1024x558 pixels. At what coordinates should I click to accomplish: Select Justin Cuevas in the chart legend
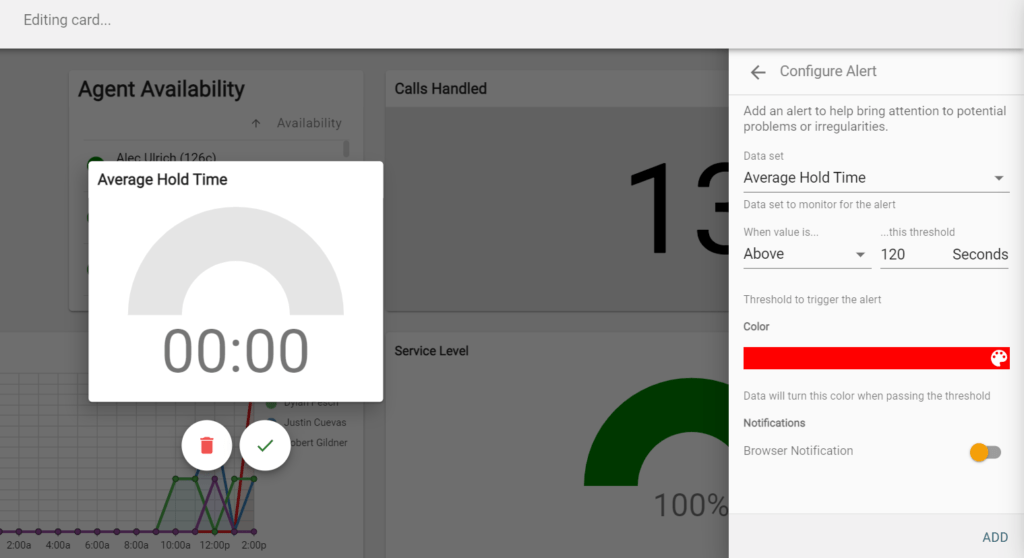tap(316, 422)
